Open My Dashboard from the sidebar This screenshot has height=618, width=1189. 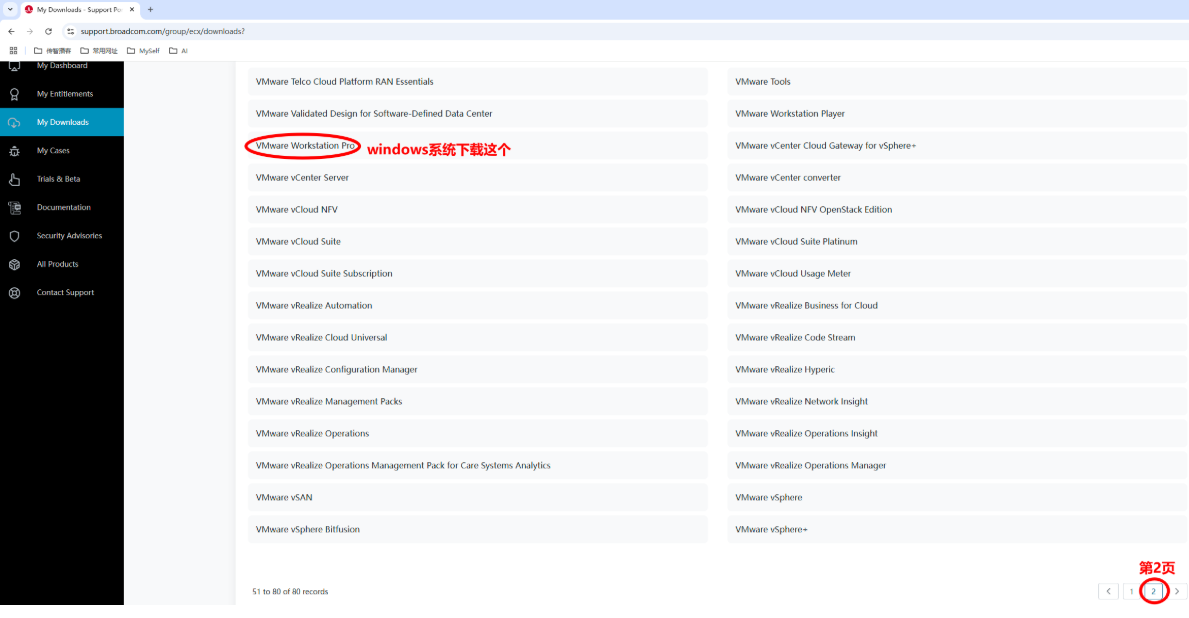tap(14, 66)
